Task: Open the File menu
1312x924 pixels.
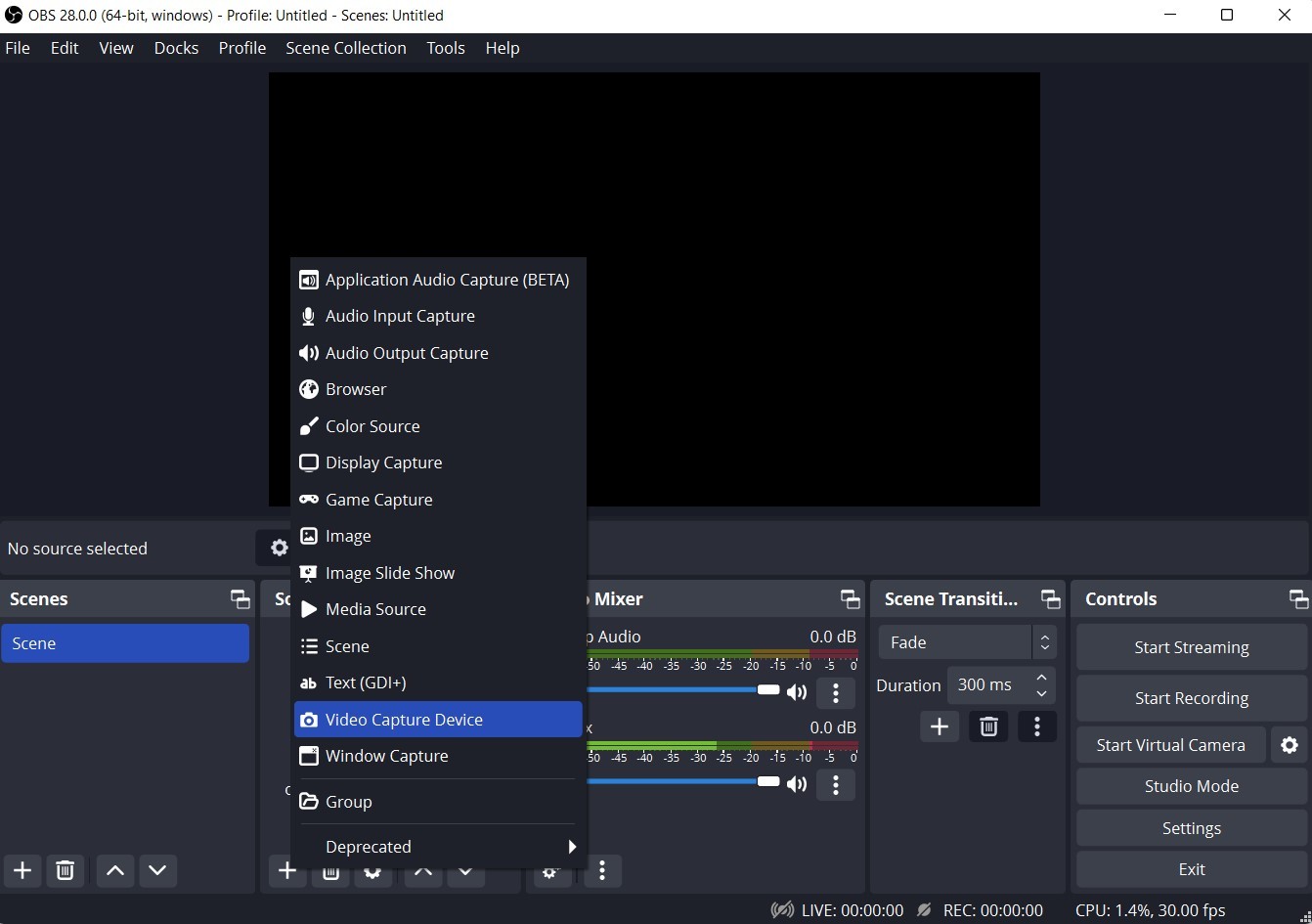Action: click(18, 48)
